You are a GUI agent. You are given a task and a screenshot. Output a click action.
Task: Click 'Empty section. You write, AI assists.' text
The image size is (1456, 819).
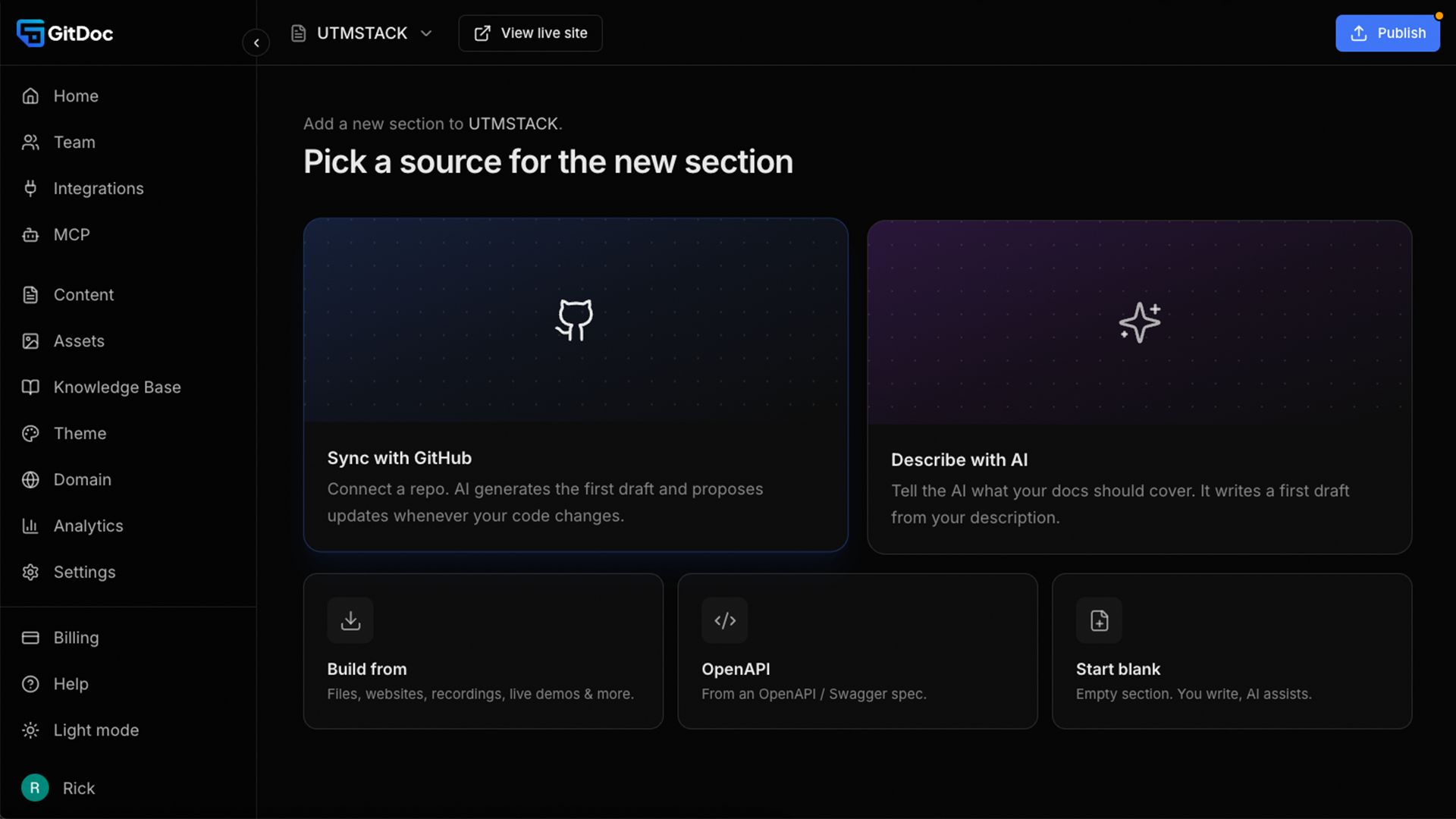pos(1194,694)
